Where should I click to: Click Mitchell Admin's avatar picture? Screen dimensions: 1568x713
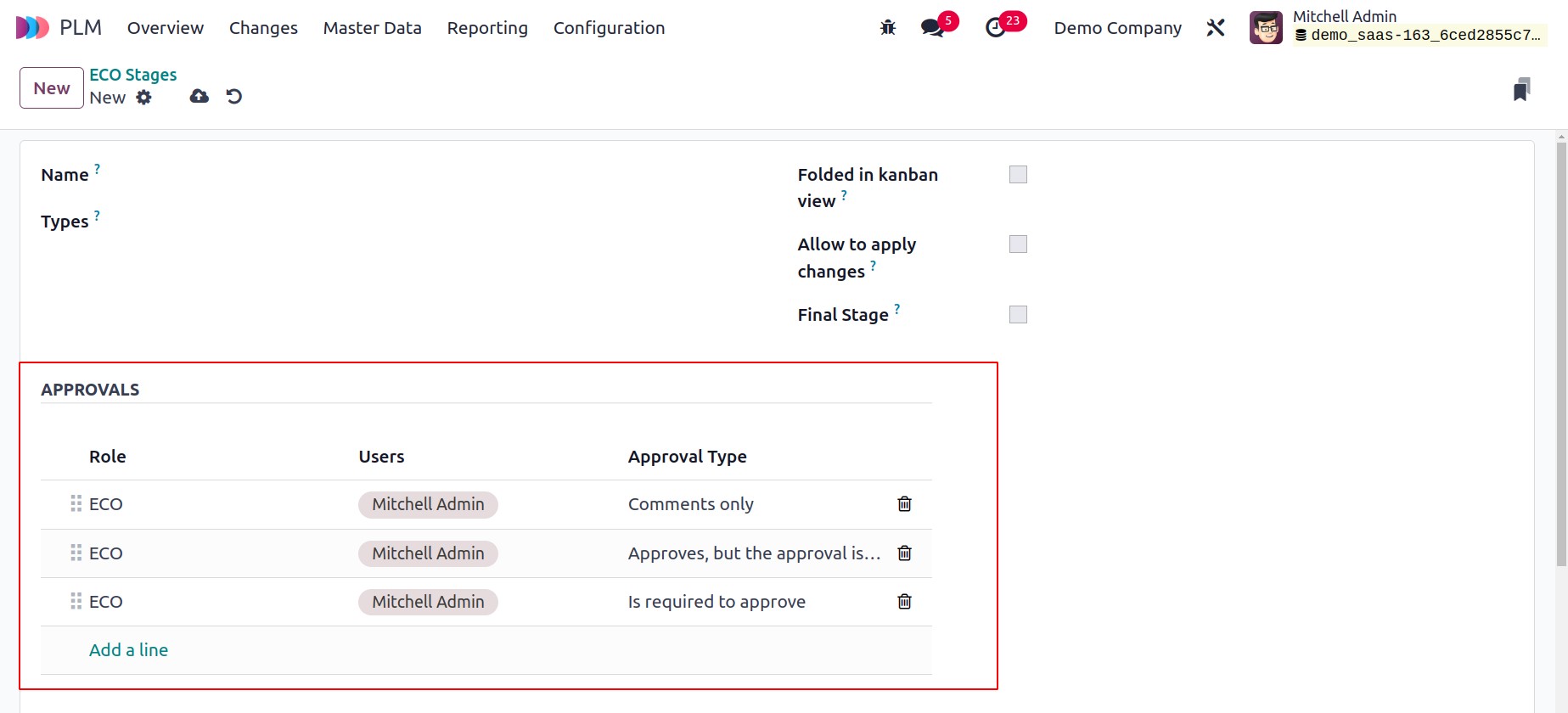[x=1266, y=28]
